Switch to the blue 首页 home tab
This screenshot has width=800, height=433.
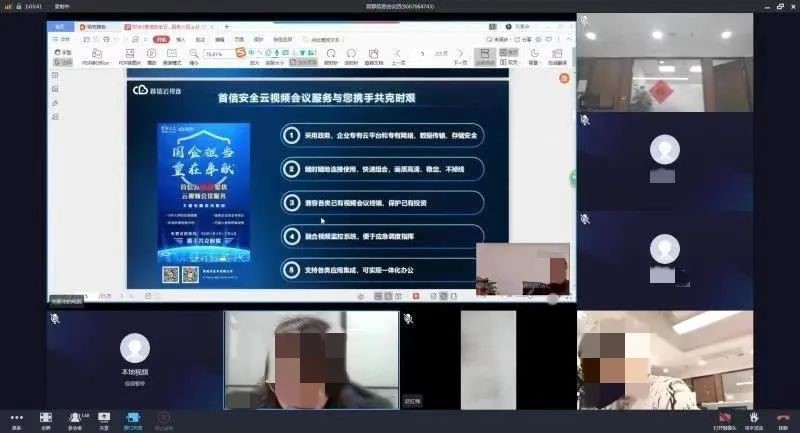(60, 27)
